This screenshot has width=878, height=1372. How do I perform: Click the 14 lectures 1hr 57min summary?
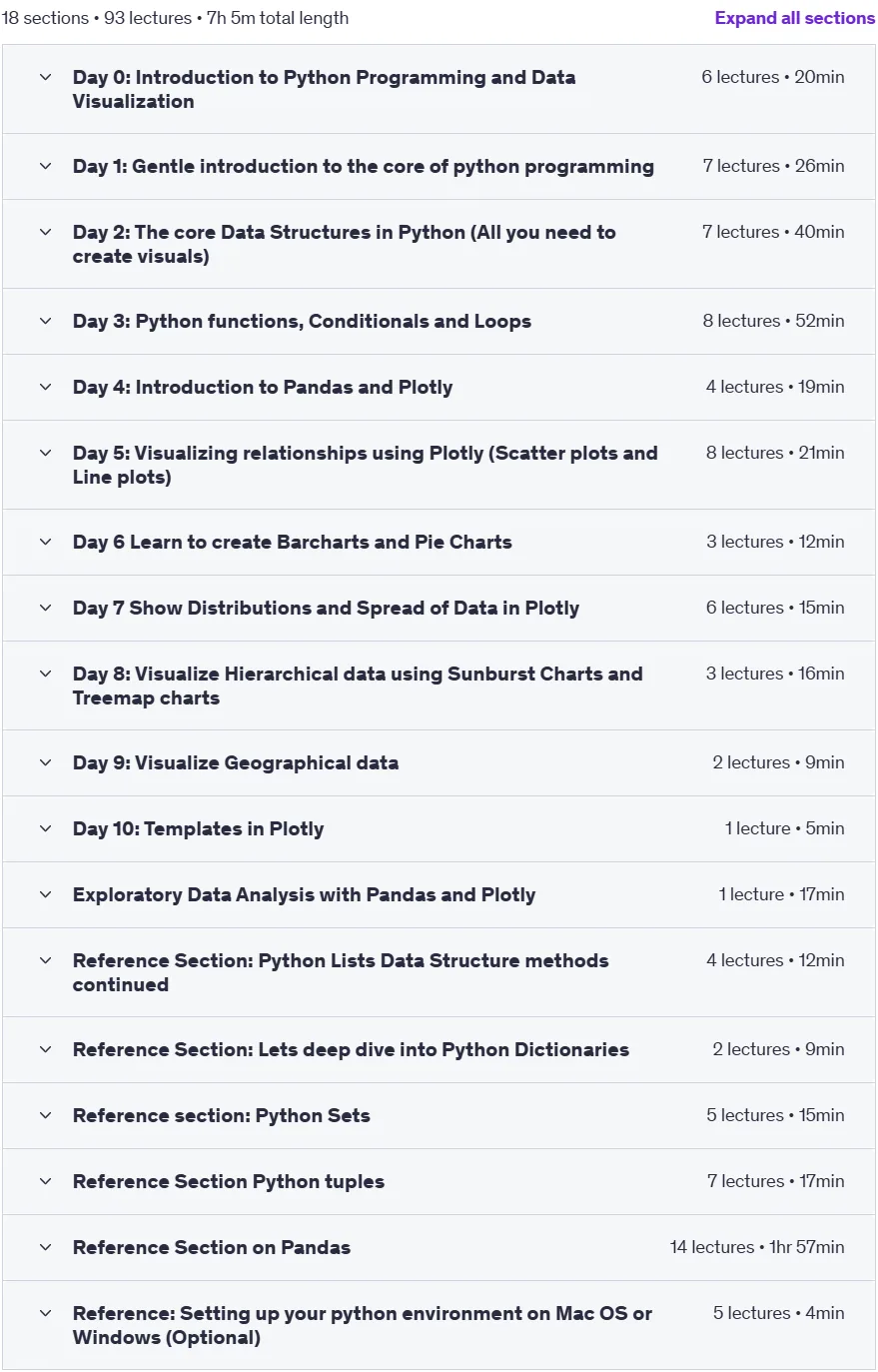tap(757, 1247)
